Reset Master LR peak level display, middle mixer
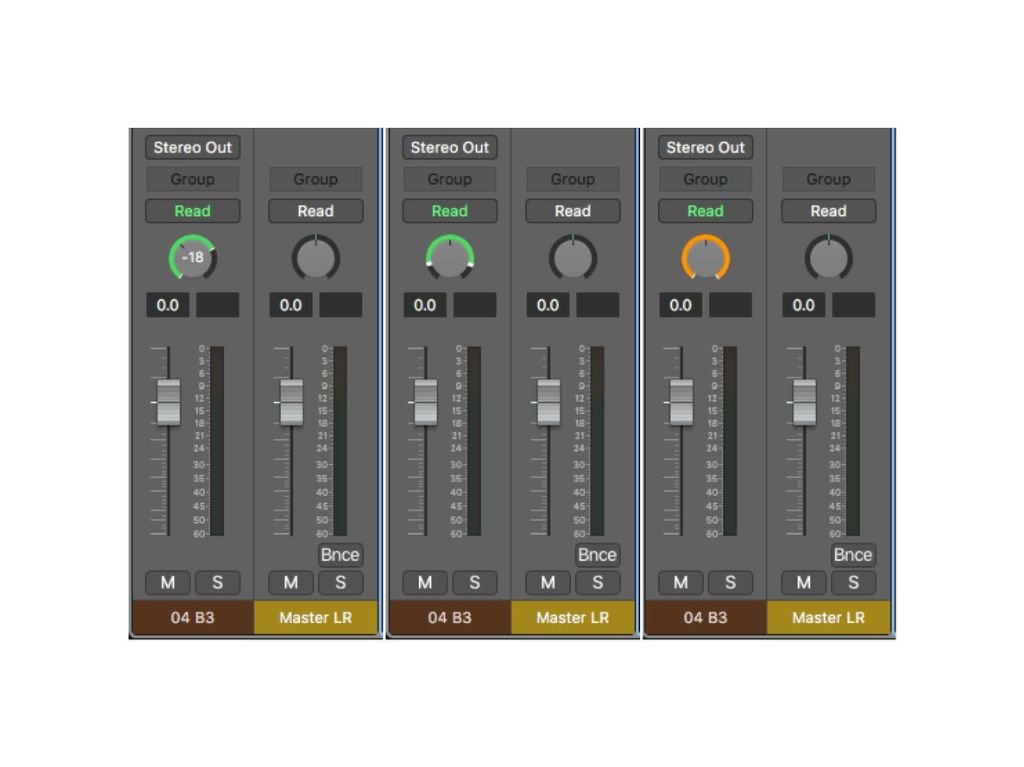 598,305
